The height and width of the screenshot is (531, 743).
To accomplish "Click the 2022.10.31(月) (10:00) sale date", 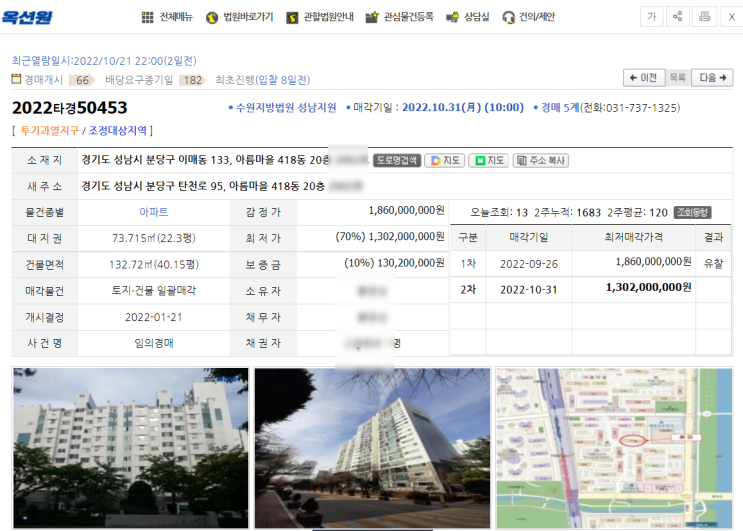I will tap(463, 108).
